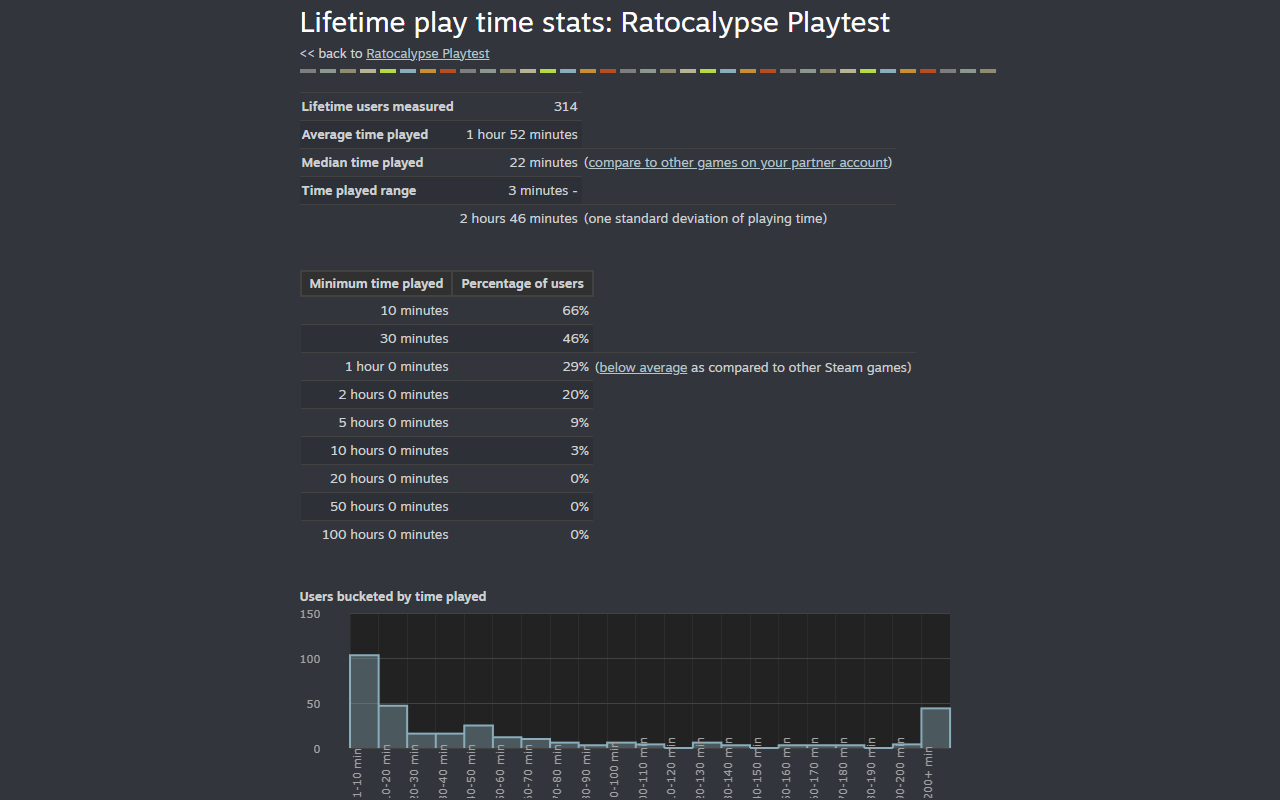This screenshot has height=800, width=1280.
Task: Click the 0% value for 20 hours
Action: pyautogui.click(x=580, y=478)
